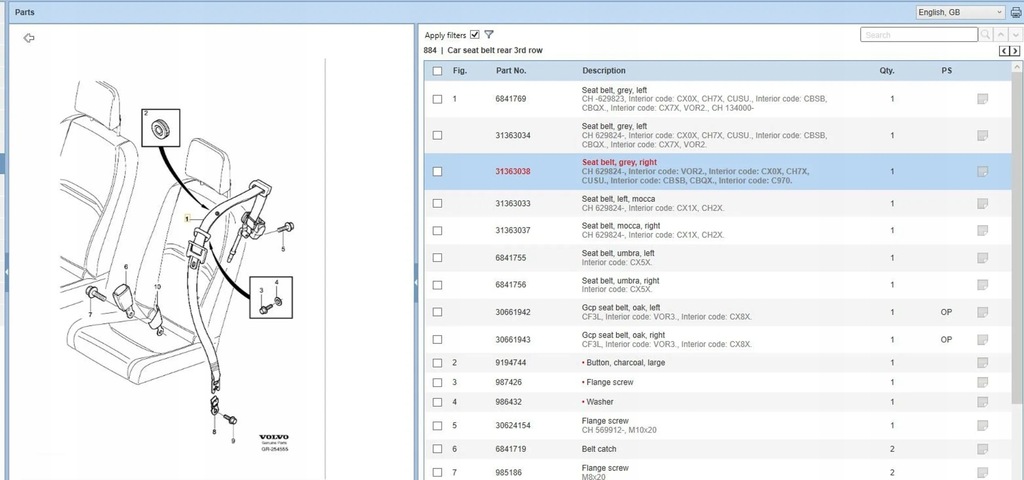
Task: Click part number 31363038 link
Action: click(512, 172)
